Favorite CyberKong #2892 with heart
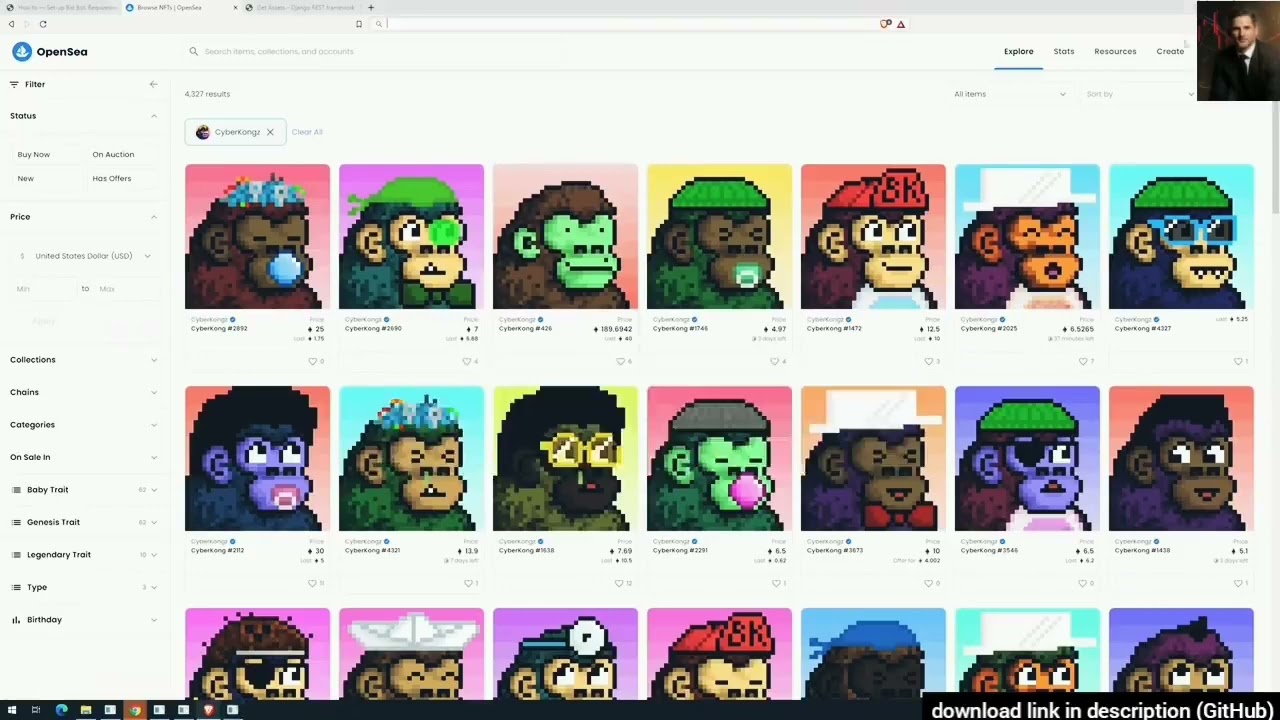This screenshot has width=1280, height=720. pyautogui.click(x=312, y=361)
